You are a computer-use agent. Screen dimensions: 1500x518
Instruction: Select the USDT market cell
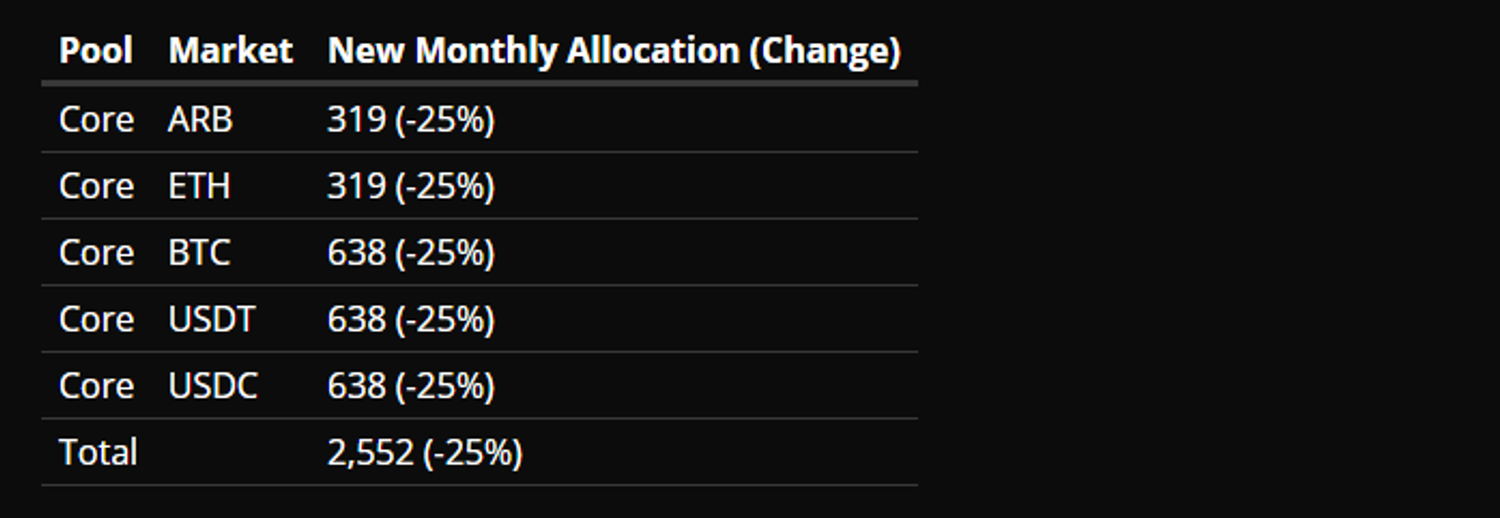point(212,319)
